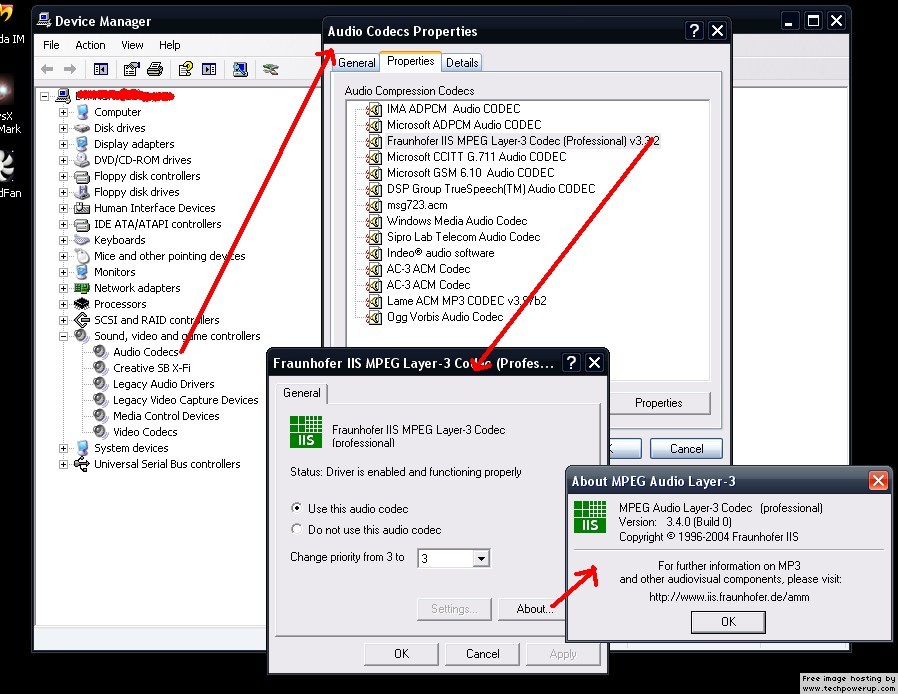Select Sipro Lab Telecom Audio Codec entry
The image size is (898, 694).
pyautogui.click(x=463, y=237)
